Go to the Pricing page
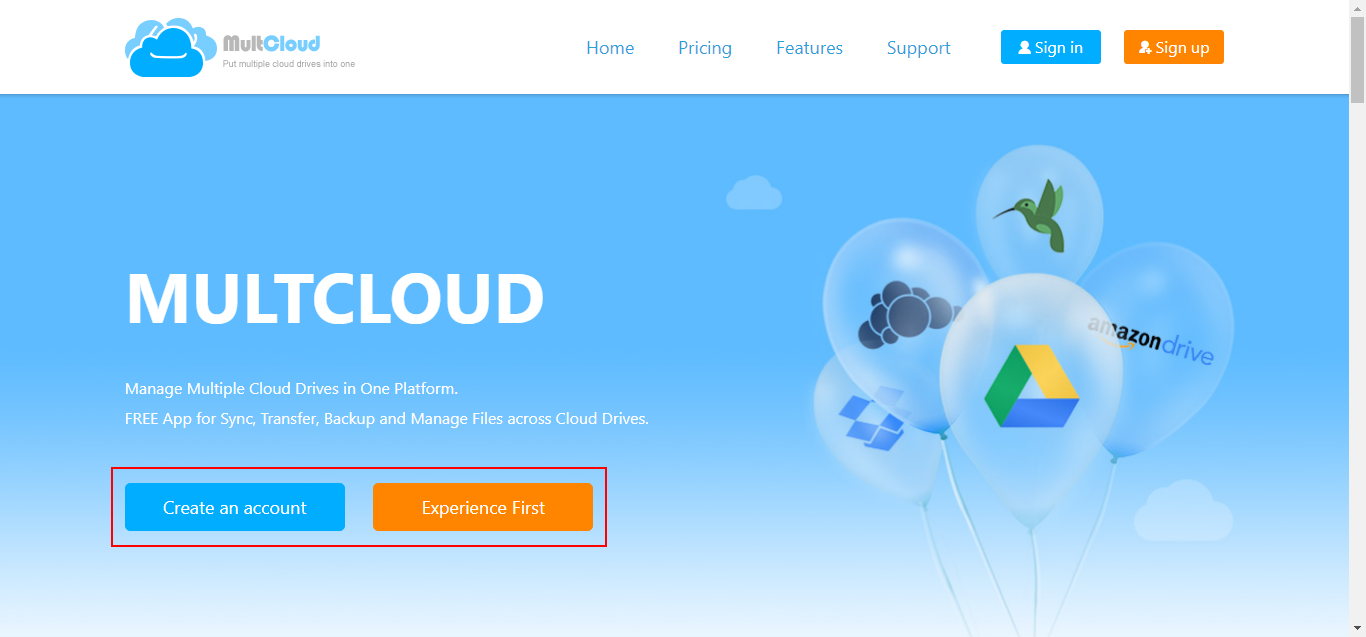1366x637 pixels. (x=705, y=48)
